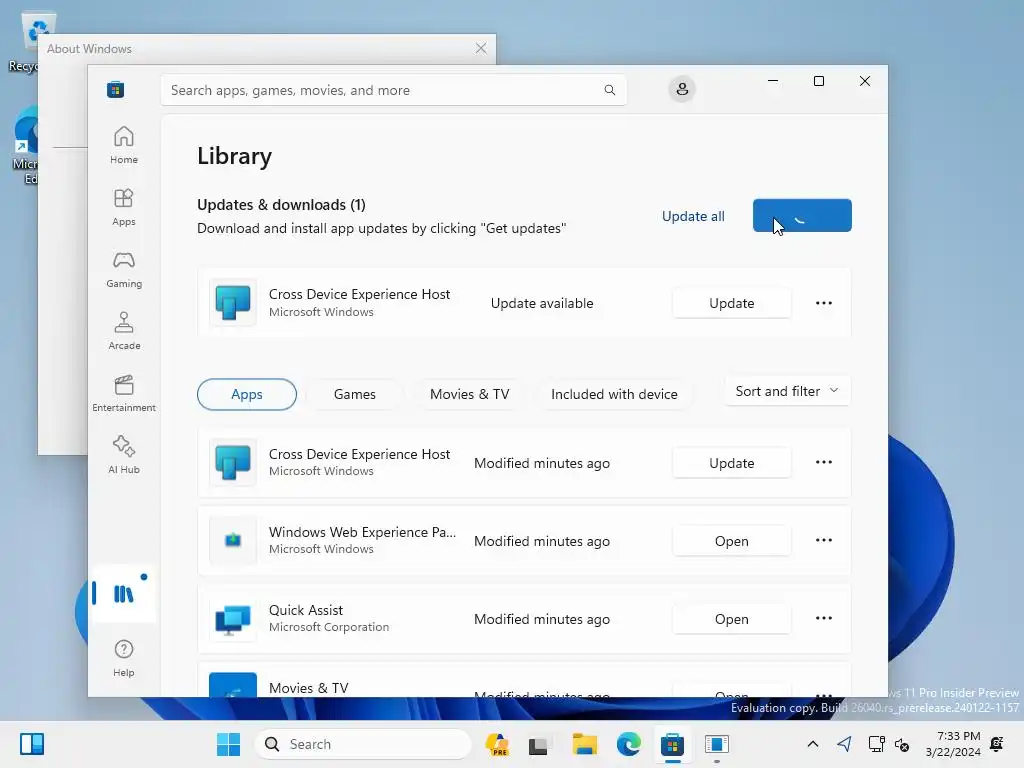Open more options for Cross Device Experience Host in apps list

pos(824,462)
